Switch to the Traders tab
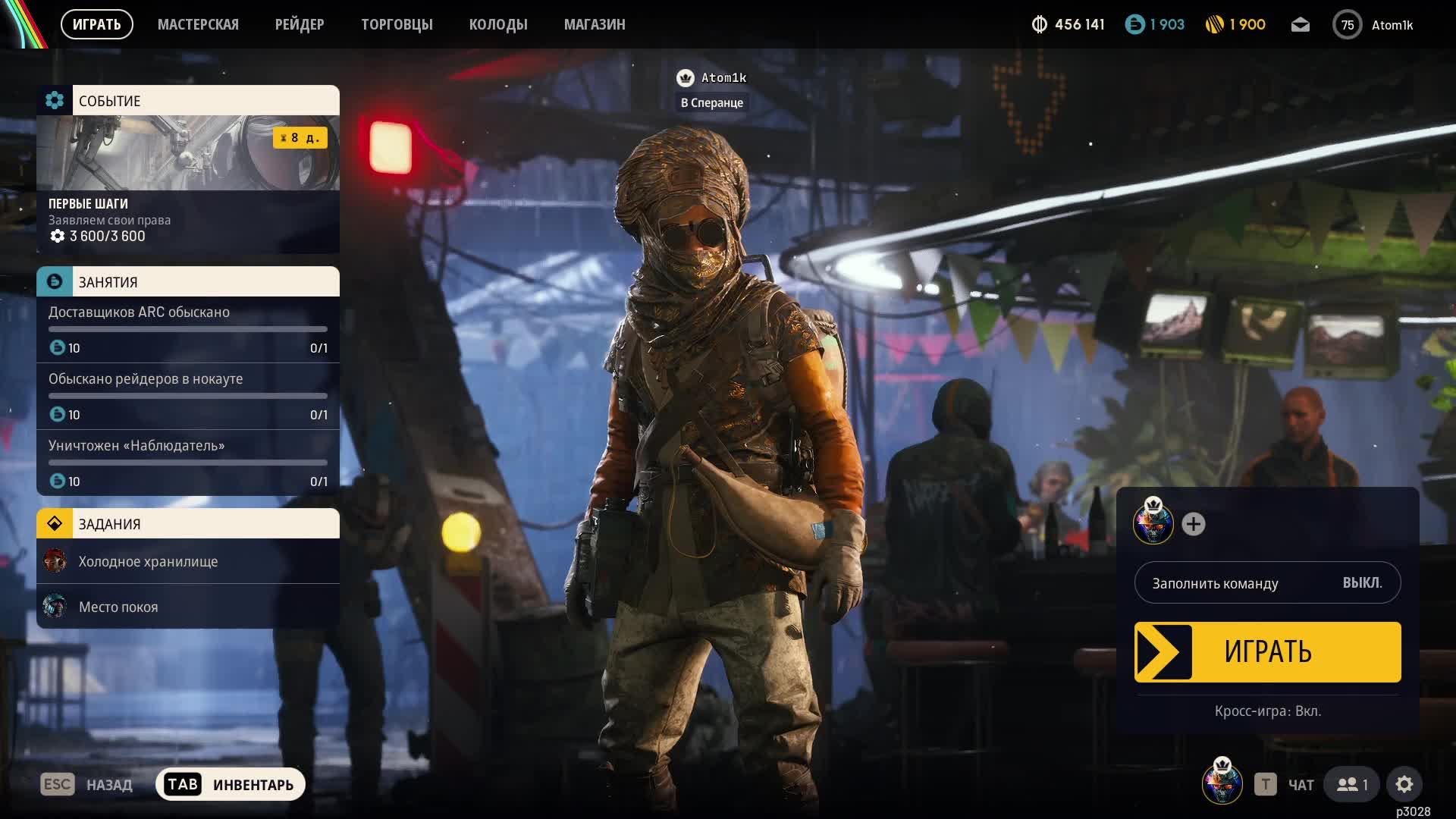Screen dimensions: 1456x819 coord(397,24)
